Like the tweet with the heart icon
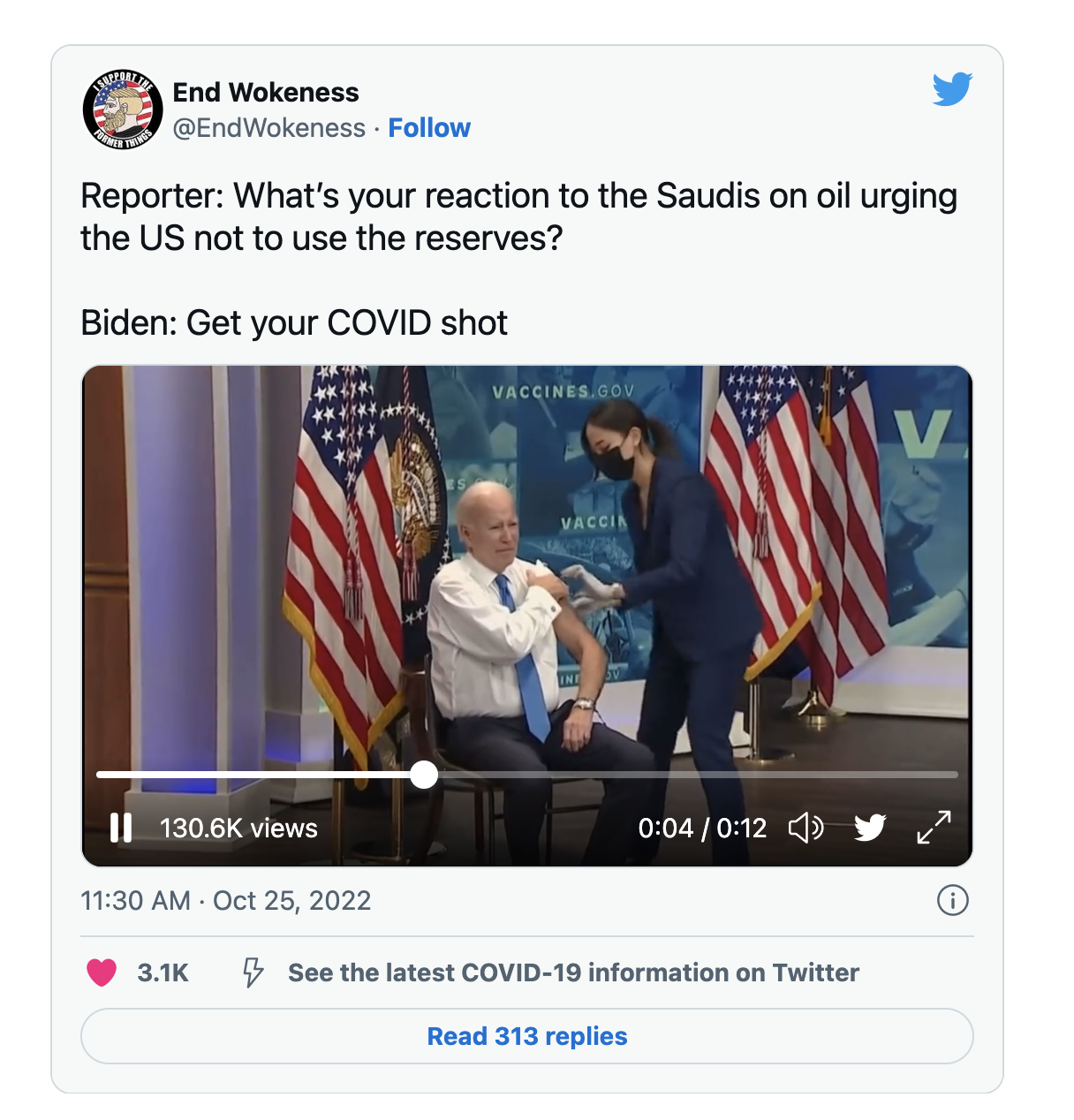Screen dimensions: 1074x1120 click(x=102, y=972)
